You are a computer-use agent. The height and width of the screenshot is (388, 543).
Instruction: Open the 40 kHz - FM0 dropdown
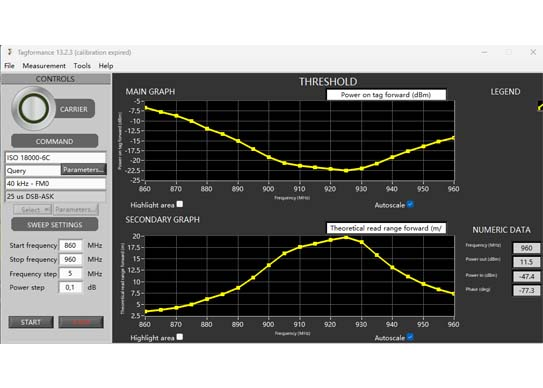[55, 184]
